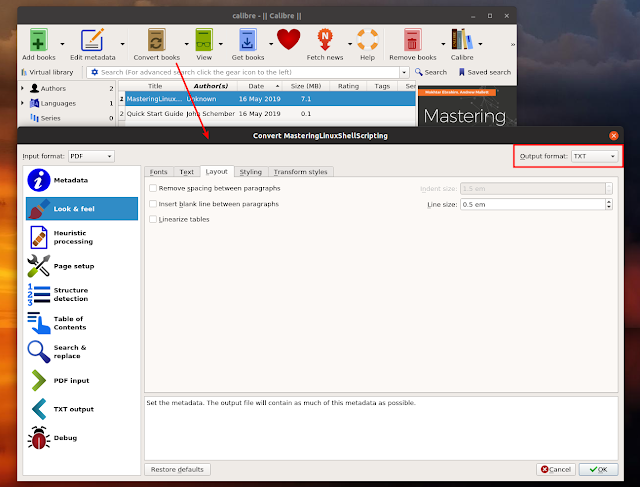
Task: Open View dropdown arrow
Action: (x=221, y=44)
